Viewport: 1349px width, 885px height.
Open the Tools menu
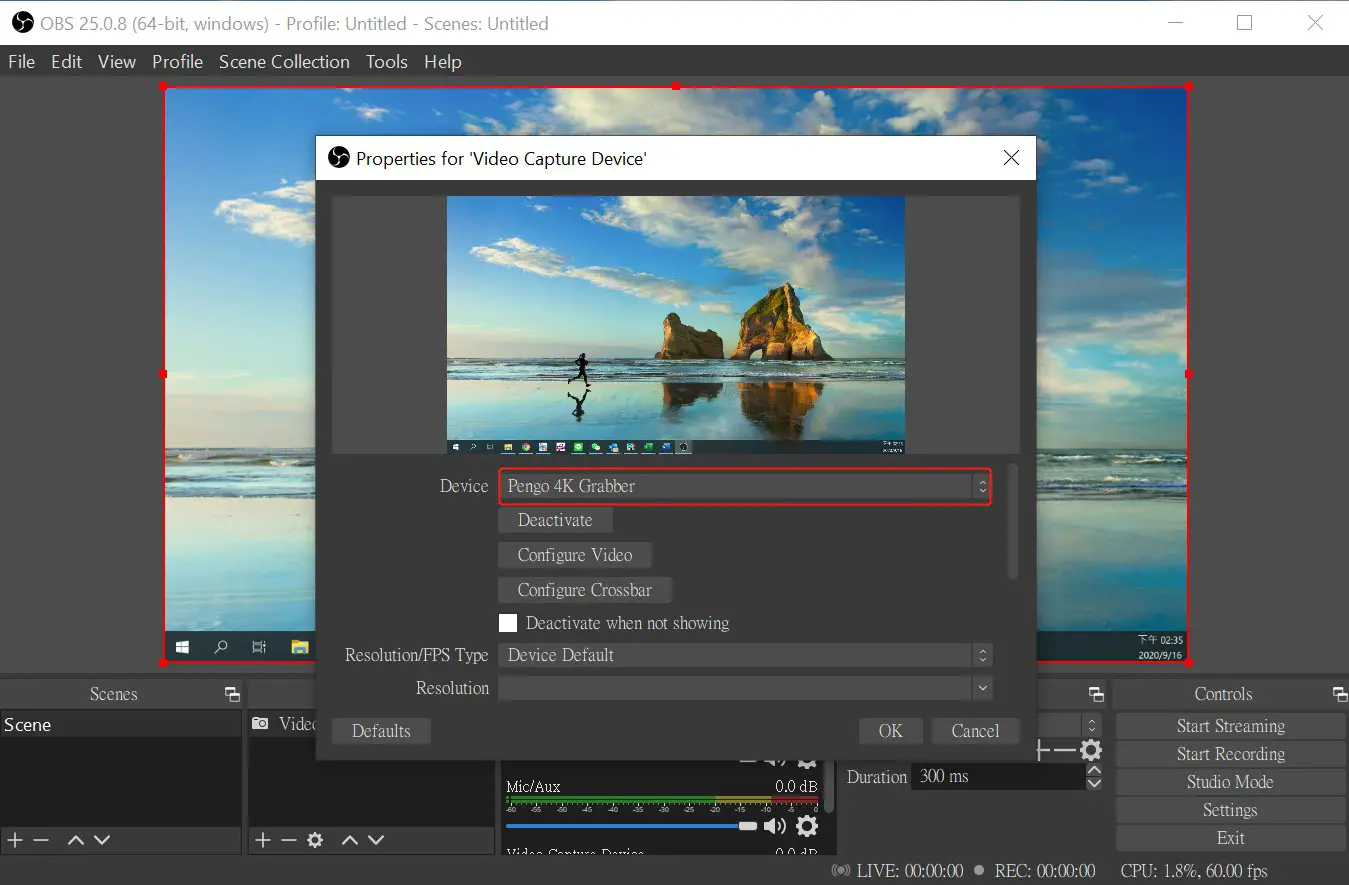click(386, 61)
